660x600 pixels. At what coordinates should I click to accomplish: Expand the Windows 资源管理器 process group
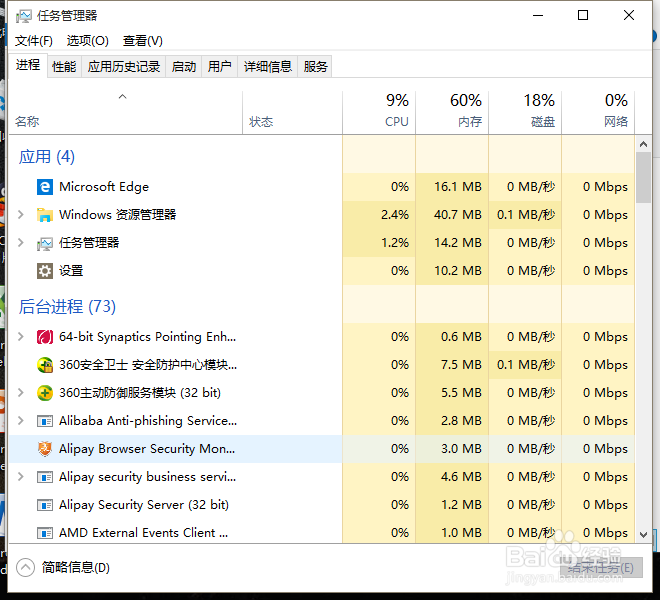coord(21,215)
